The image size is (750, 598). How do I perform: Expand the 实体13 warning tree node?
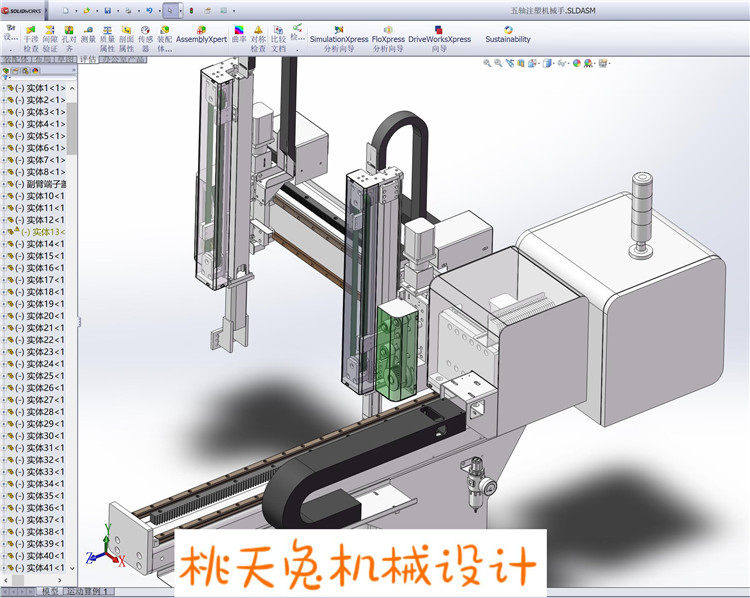3,232
